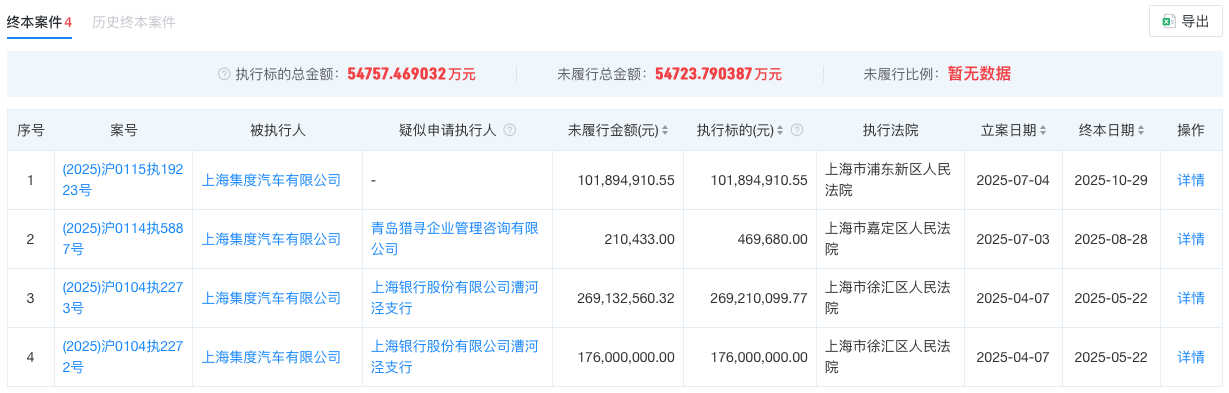Open case (2025)沪0114执5887号
1229x393 pixels.
(x=122, y=239)
